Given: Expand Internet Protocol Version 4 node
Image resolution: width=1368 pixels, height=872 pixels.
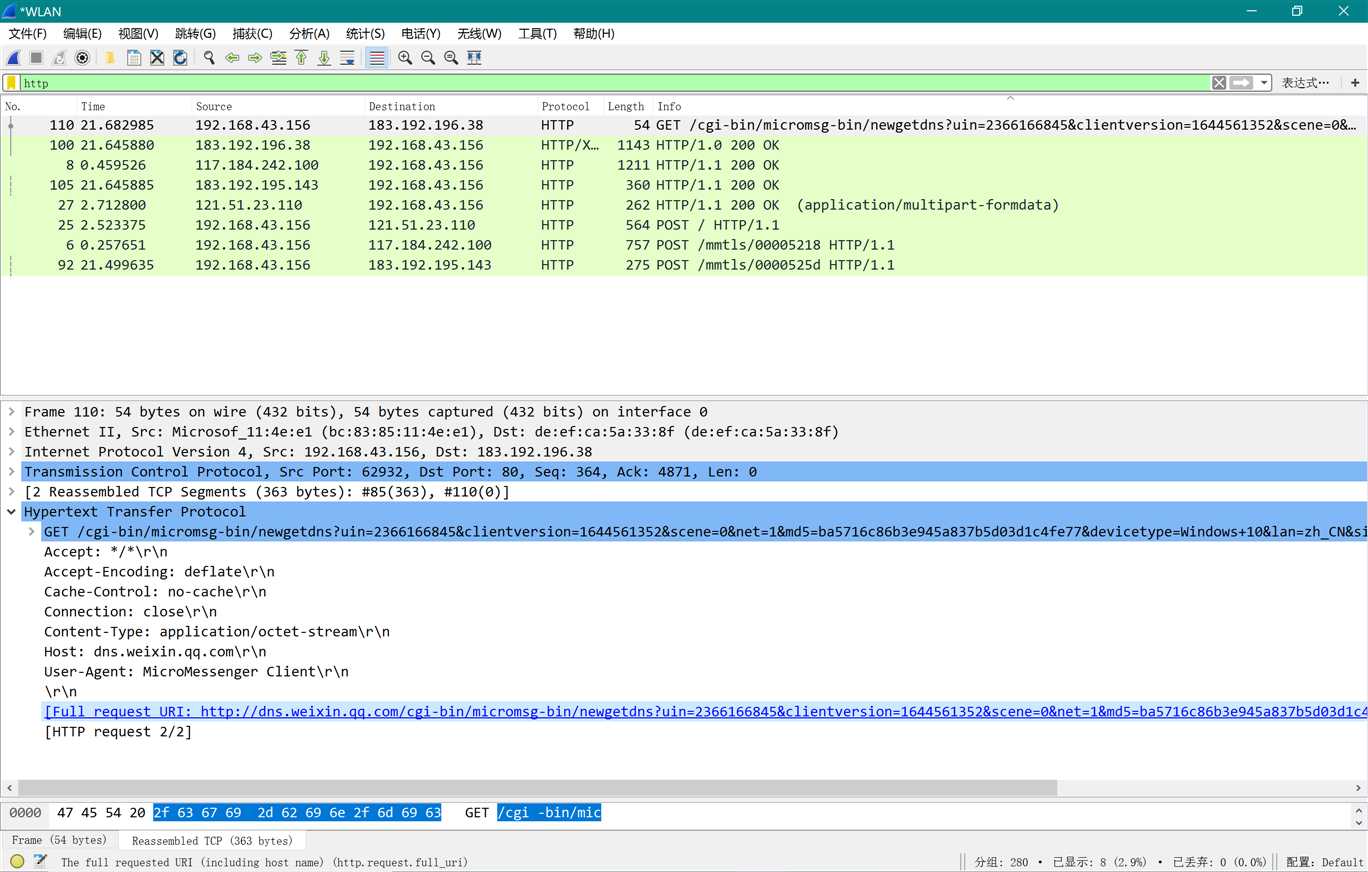Looking at the screenshot, I should click(12, 452).
